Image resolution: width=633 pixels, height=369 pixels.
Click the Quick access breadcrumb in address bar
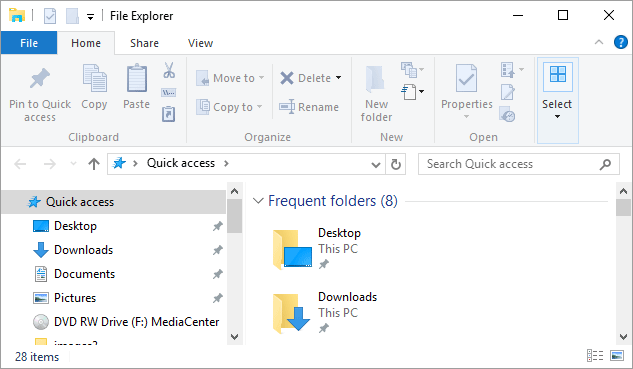pos(181,163)
